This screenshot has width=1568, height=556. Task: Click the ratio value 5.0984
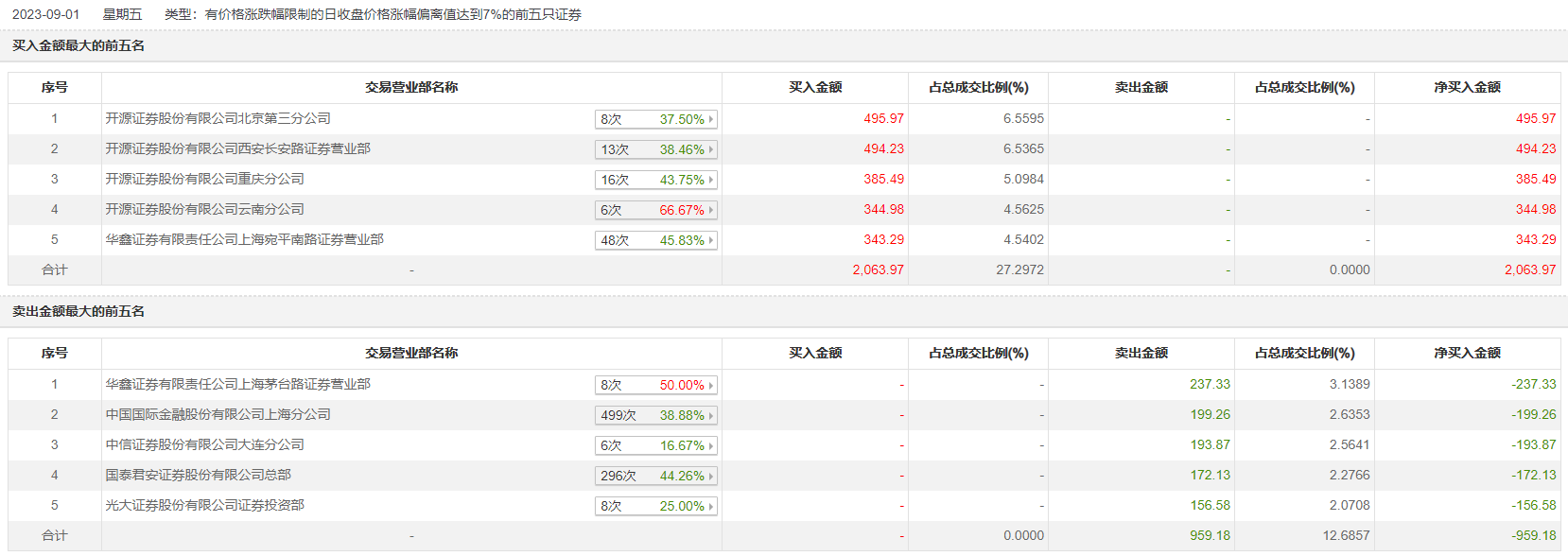pyautogui.click(x=1023, y=179)
